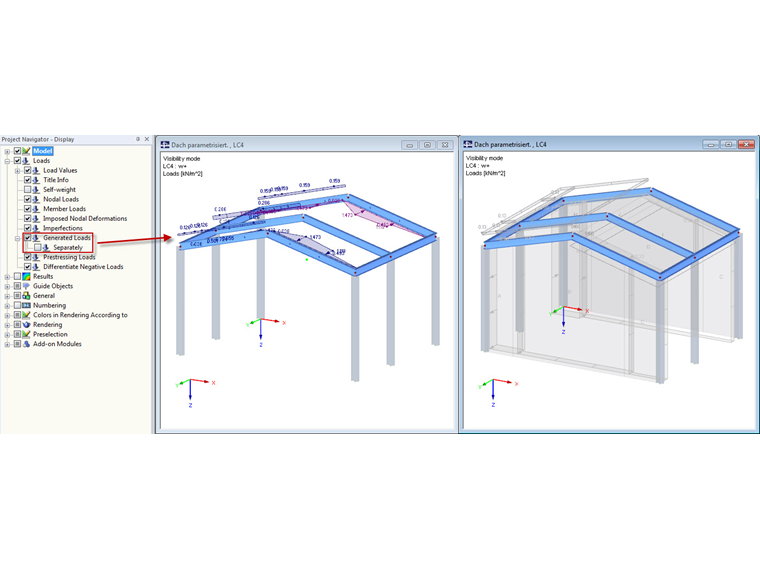The height and width of the screenshot is (570, 760).
Task: Click the Rendering teapot icon
Action: point(27,325)
